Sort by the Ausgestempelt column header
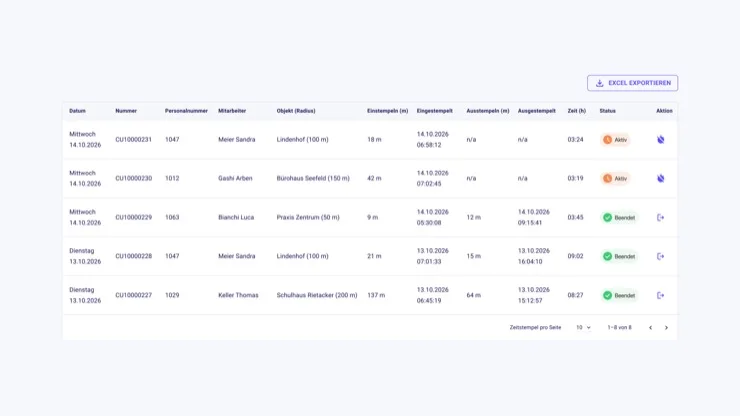The image size is (740, 416). click(x=537, y=111)
